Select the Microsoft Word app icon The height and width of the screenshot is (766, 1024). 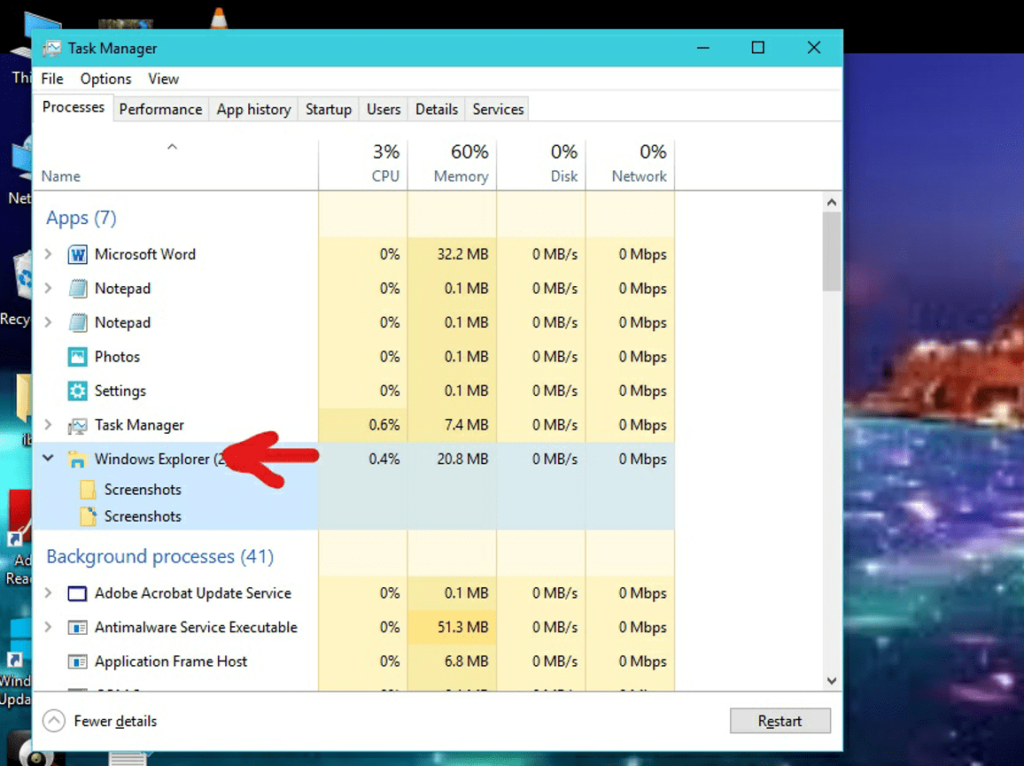[x=78, y=254]
